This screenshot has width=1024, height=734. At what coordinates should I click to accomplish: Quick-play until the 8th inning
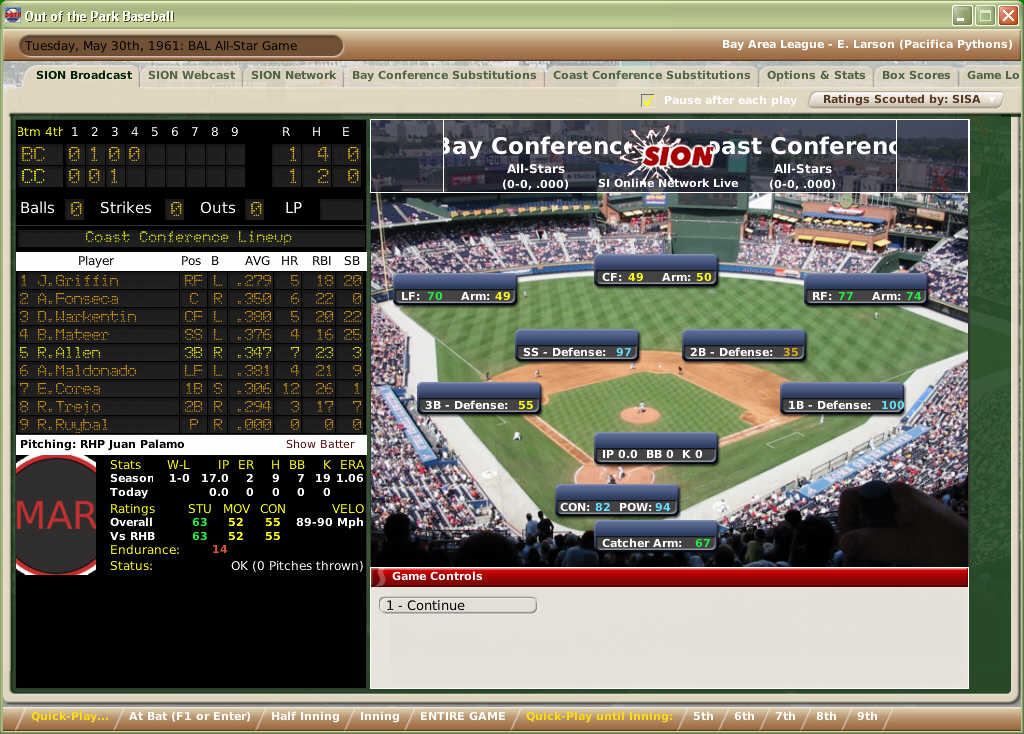826,716
